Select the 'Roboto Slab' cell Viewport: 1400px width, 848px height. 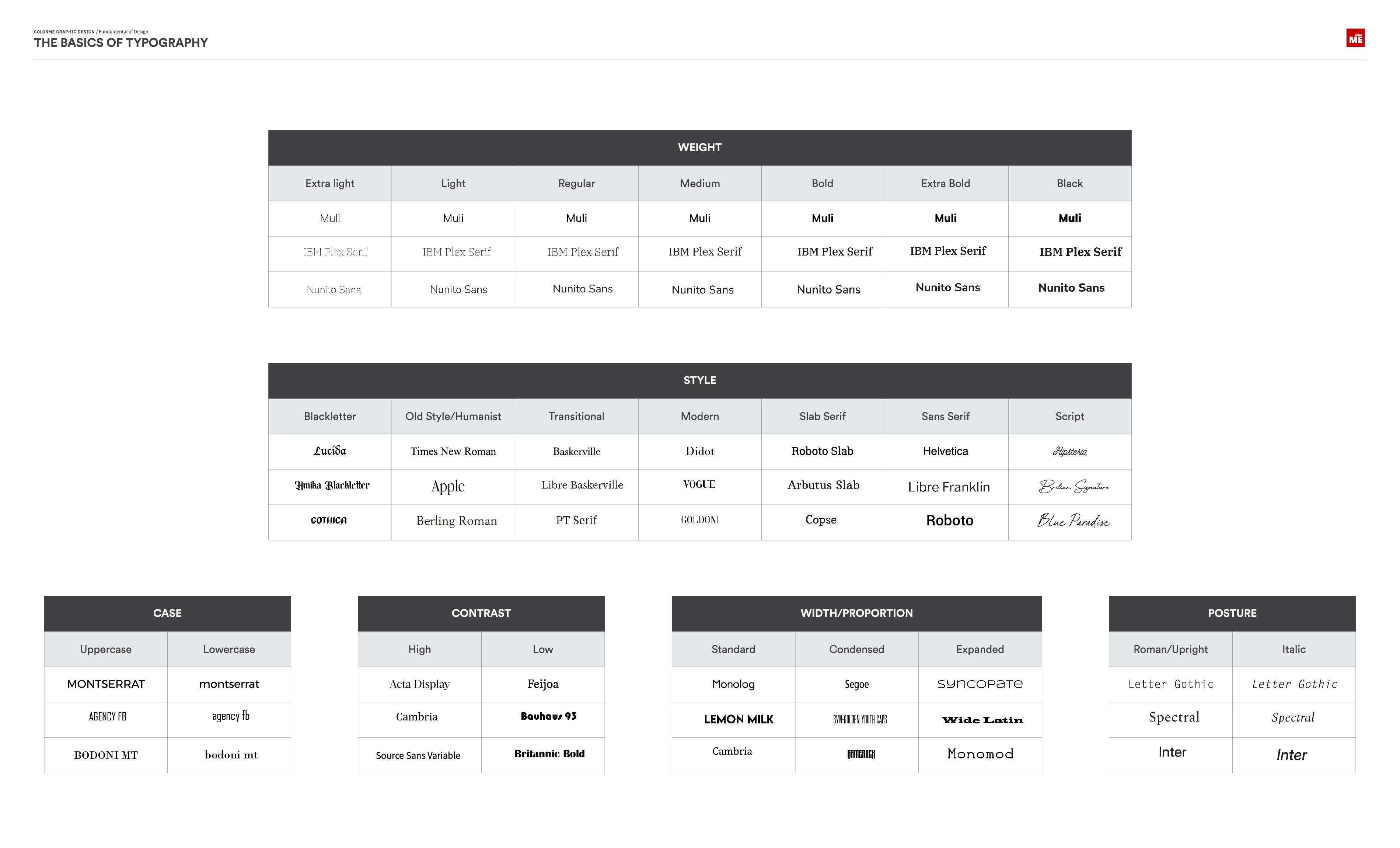tap(822, 452)
